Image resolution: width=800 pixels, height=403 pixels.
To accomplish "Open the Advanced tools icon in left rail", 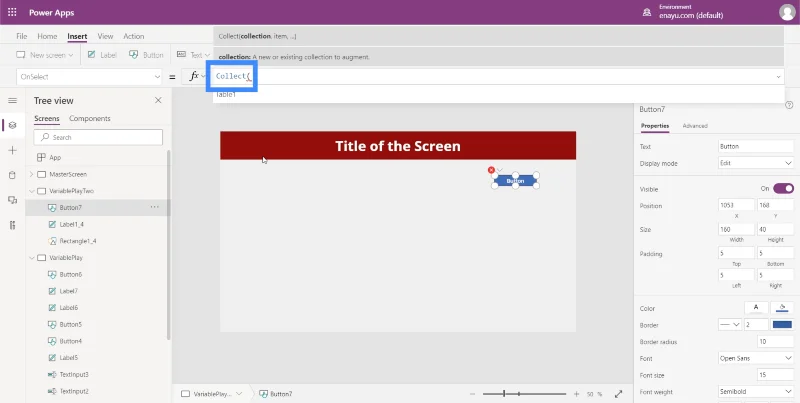I will [13, 225].
